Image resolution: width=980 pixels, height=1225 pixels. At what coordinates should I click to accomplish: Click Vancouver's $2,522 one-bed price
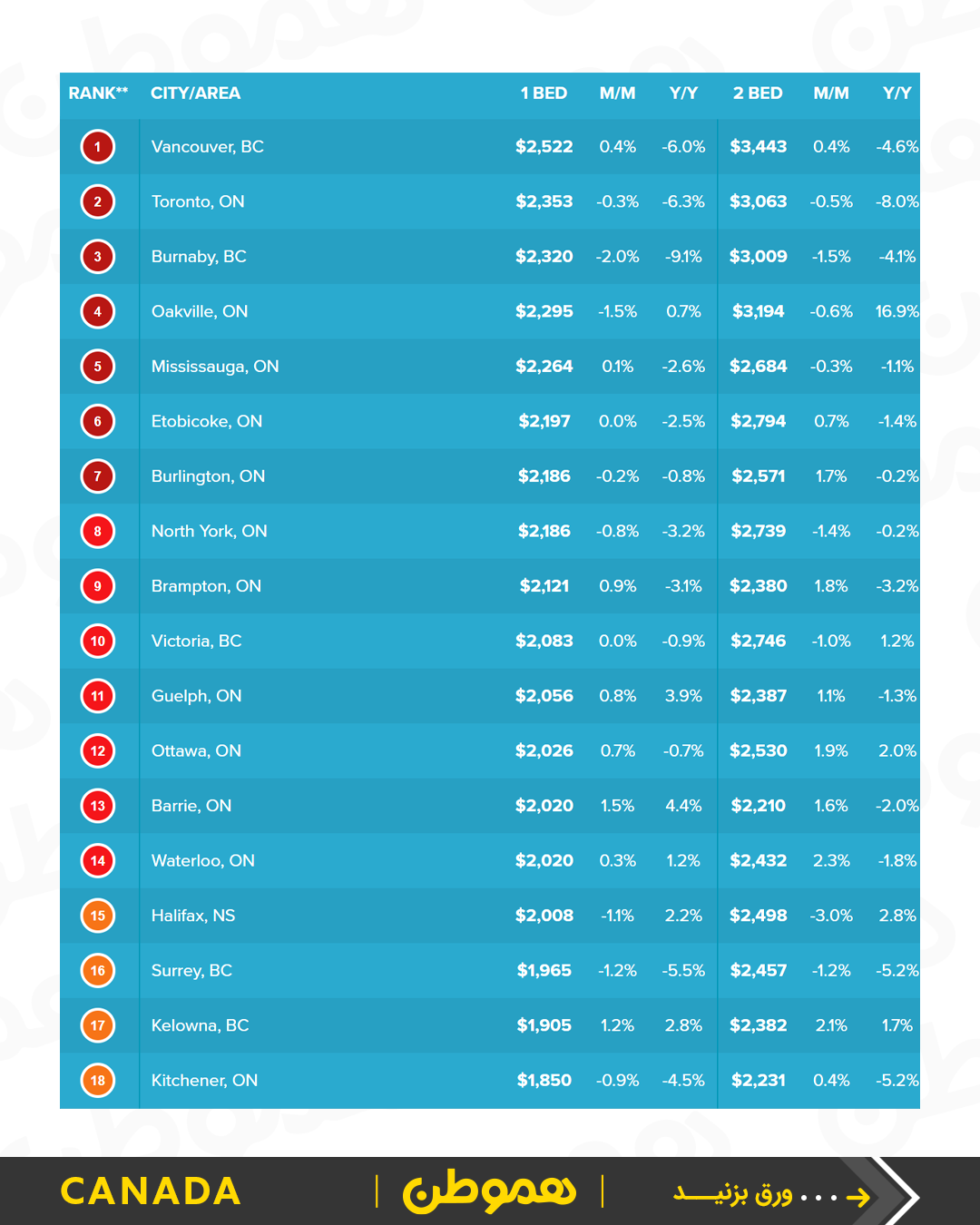tap(544, 147)
